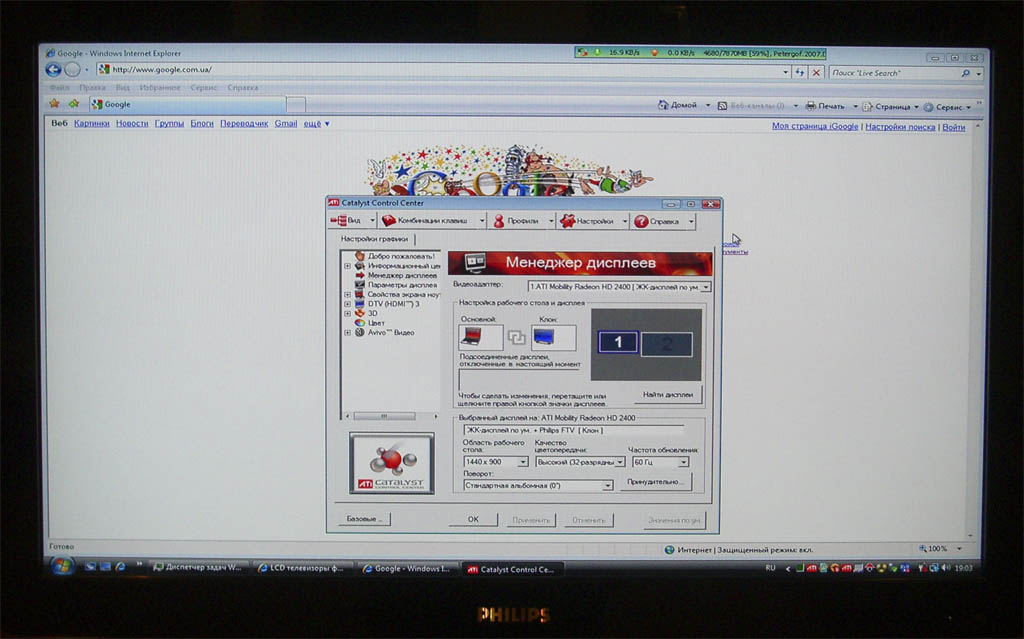Click the clone link icon between displays
This screenshot has height=639, width=1024.
pyautogui.click(x=517, y=337)
